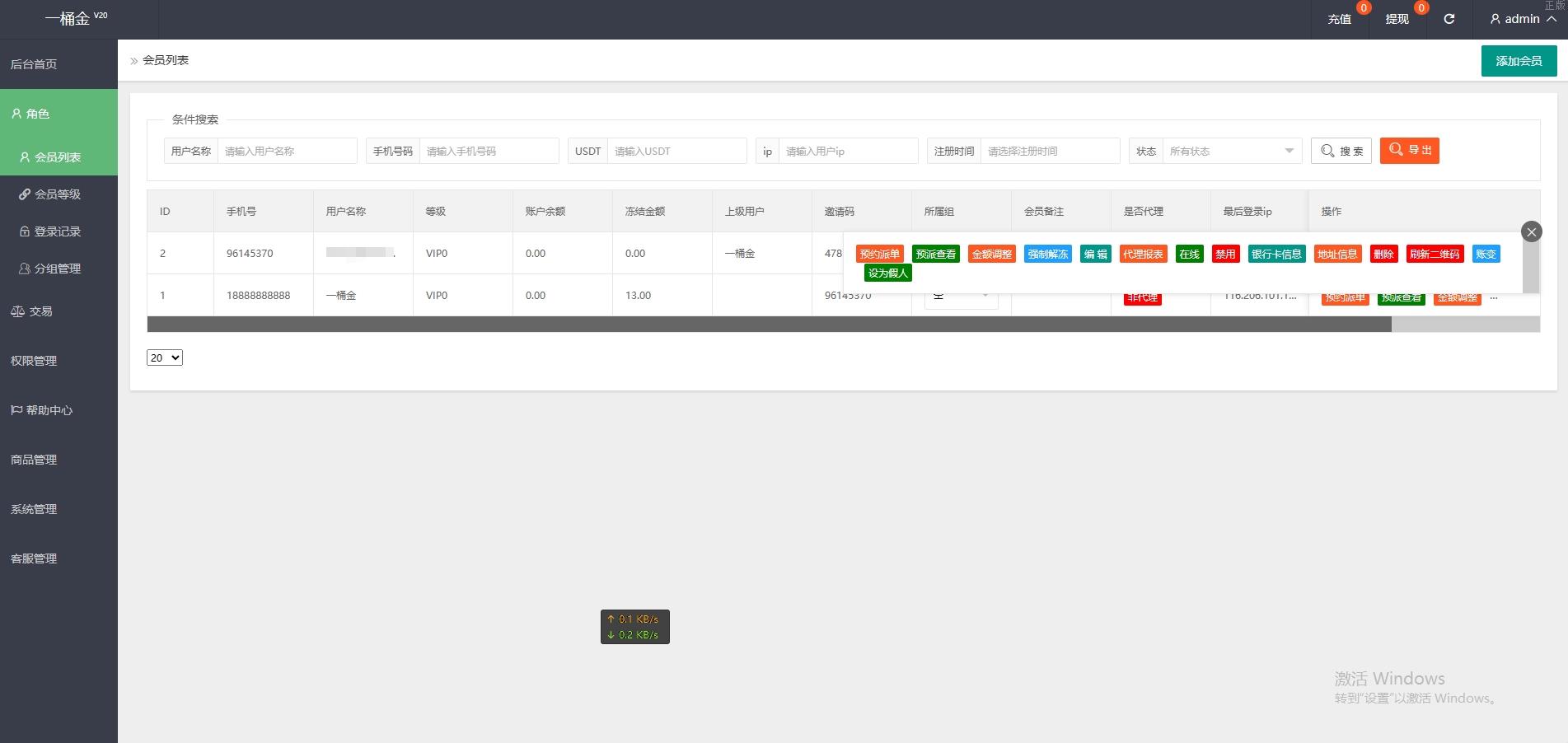Click the 设为假人 button in popup

coord(887,273)
